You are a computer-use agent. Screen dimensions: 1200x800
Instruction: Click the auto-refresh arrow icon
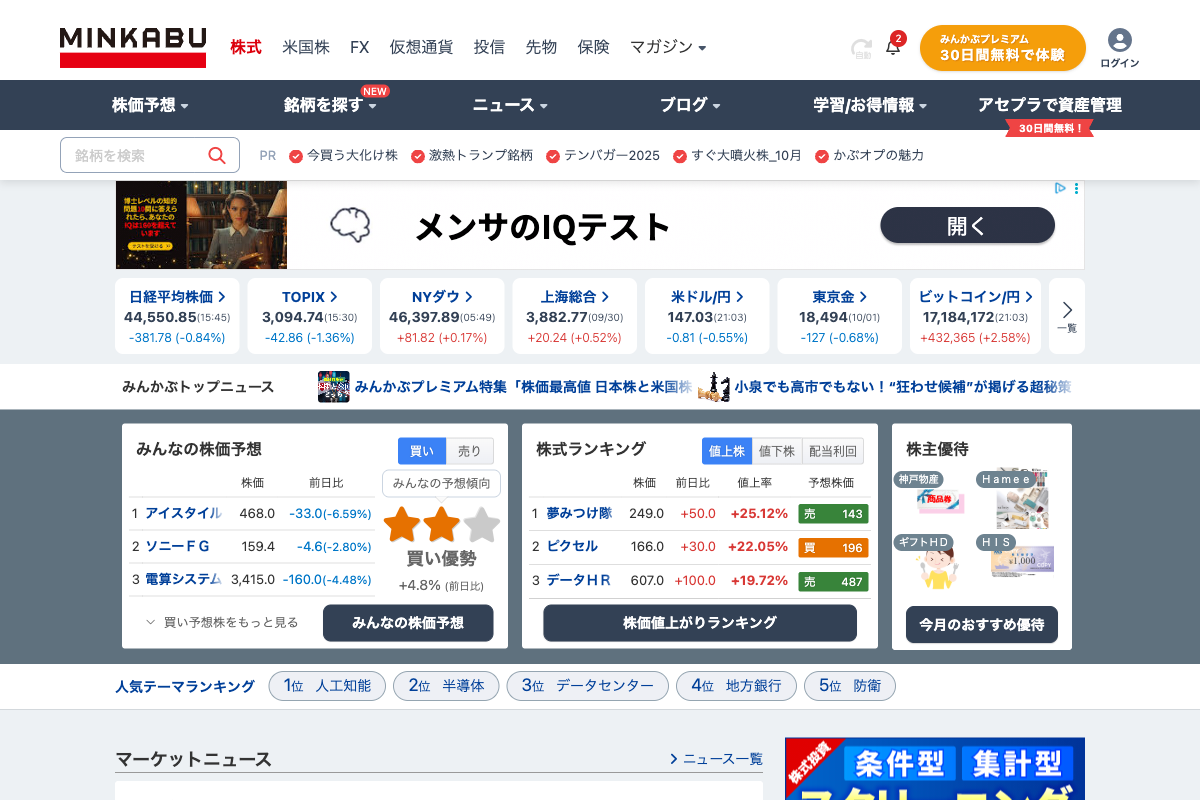[860, 48]
